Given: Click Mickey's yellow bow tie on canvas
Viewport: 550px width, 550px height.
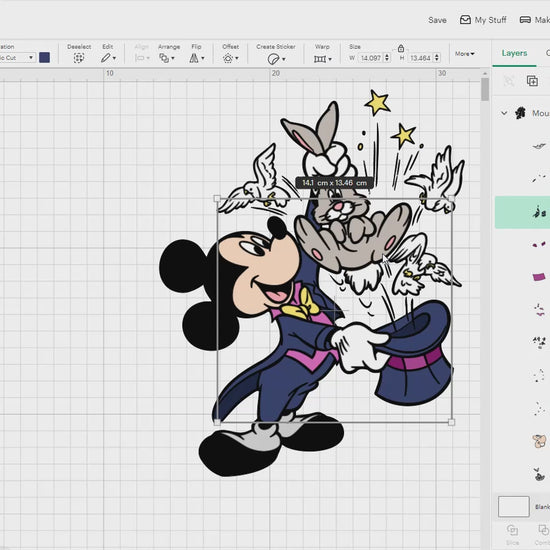Looking at the screenshot, I should (300, 304).
